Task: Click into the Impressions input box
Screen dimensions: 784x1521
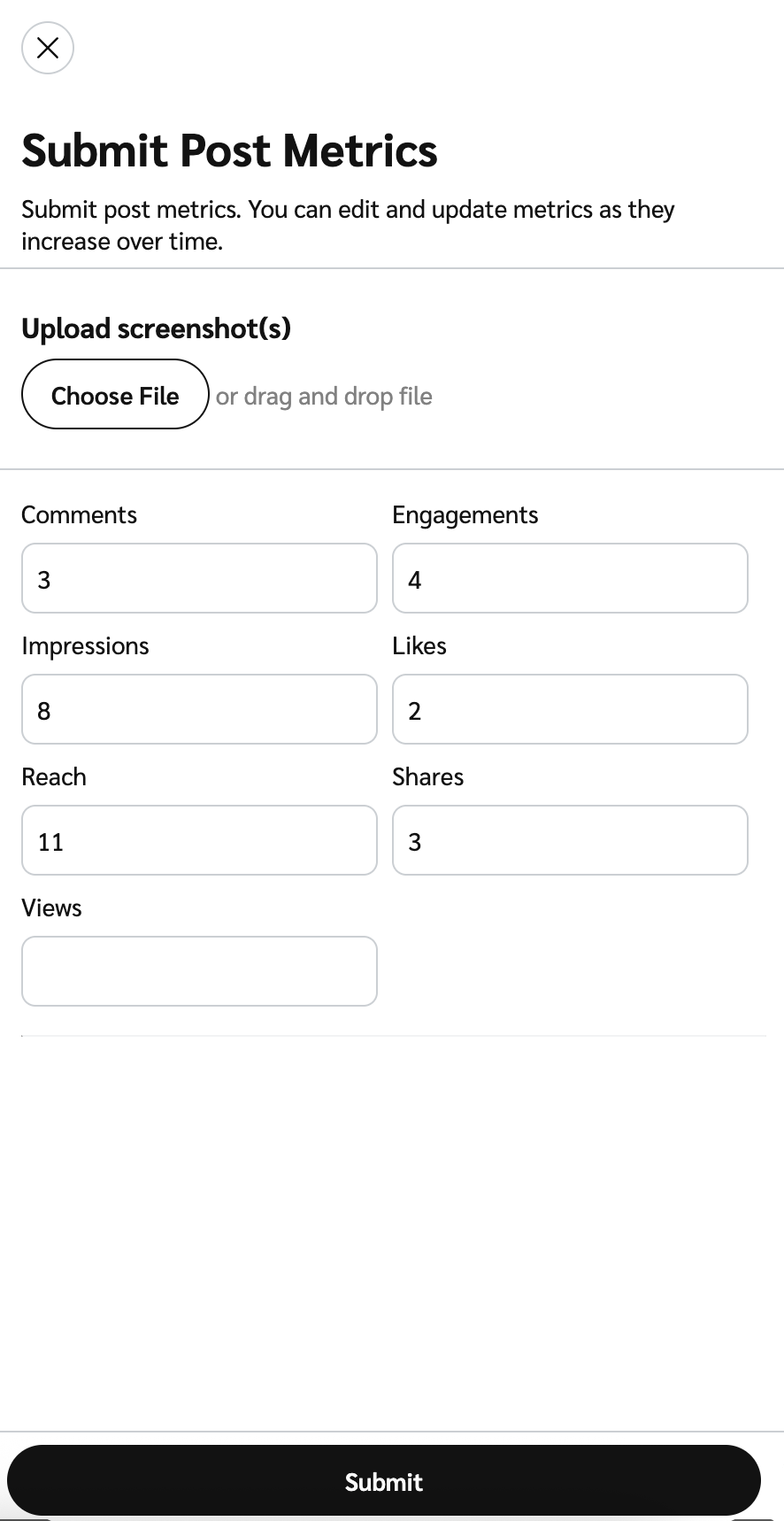Action: [199, 710]
